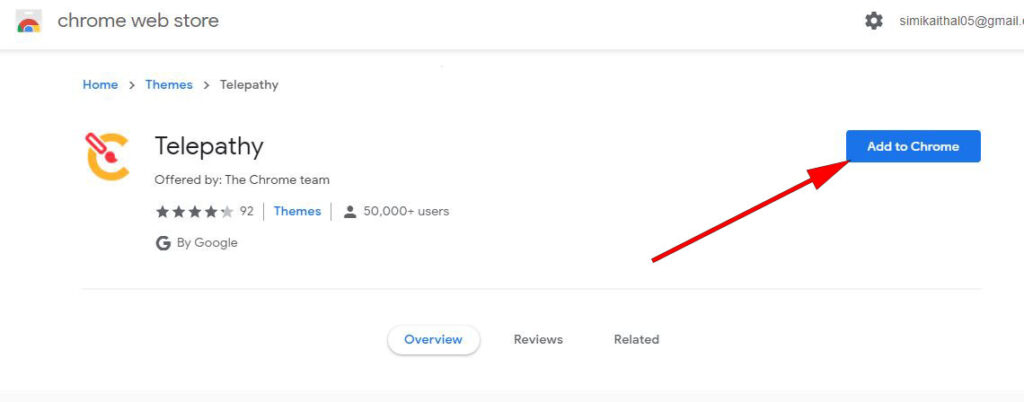Click the "50,000+ users" label
This screenshot has width=1024, height=402.
406,212
